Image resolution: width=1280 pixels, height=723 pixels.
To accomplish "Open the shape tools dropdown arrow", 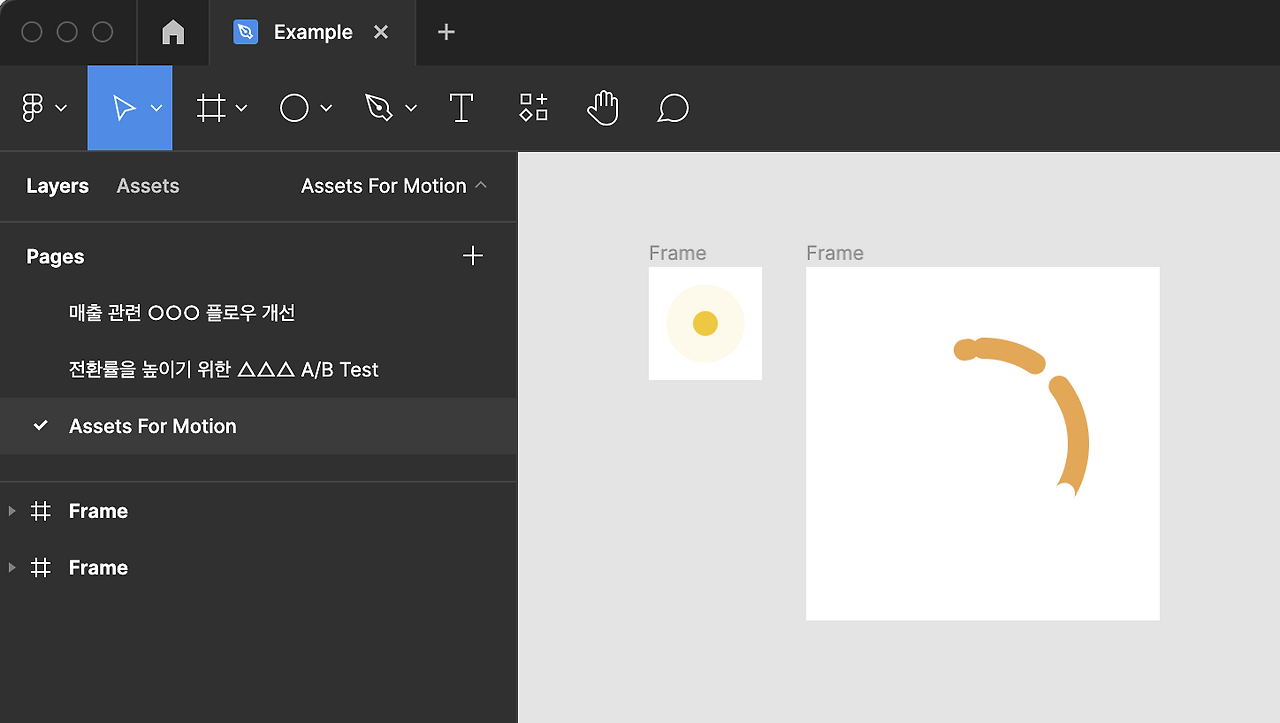I will tap(326, 108).
